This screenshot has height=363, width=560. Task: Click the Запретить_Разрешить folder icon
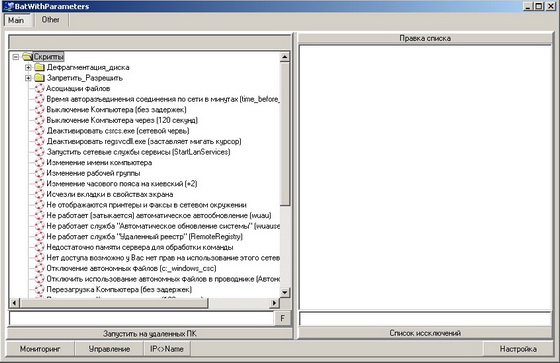39,78
